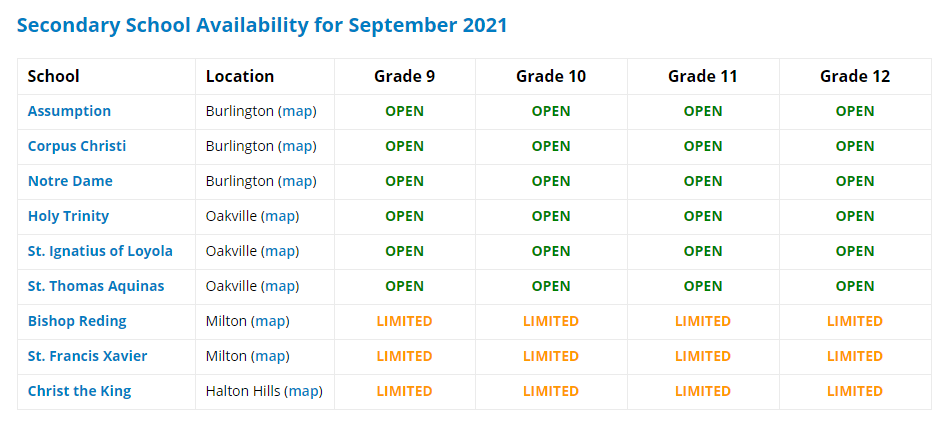Click the Halton Hills map link
Screen dimensions: 944x424
(303, 391)
